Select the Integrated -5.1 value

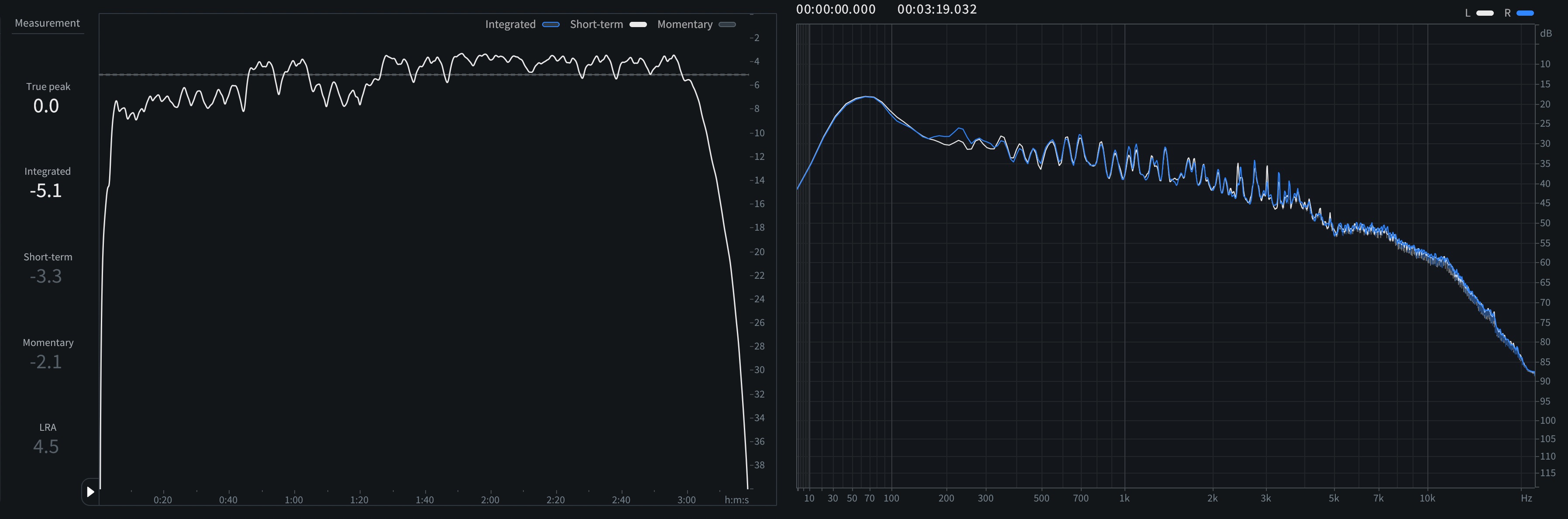click(46, 190)
